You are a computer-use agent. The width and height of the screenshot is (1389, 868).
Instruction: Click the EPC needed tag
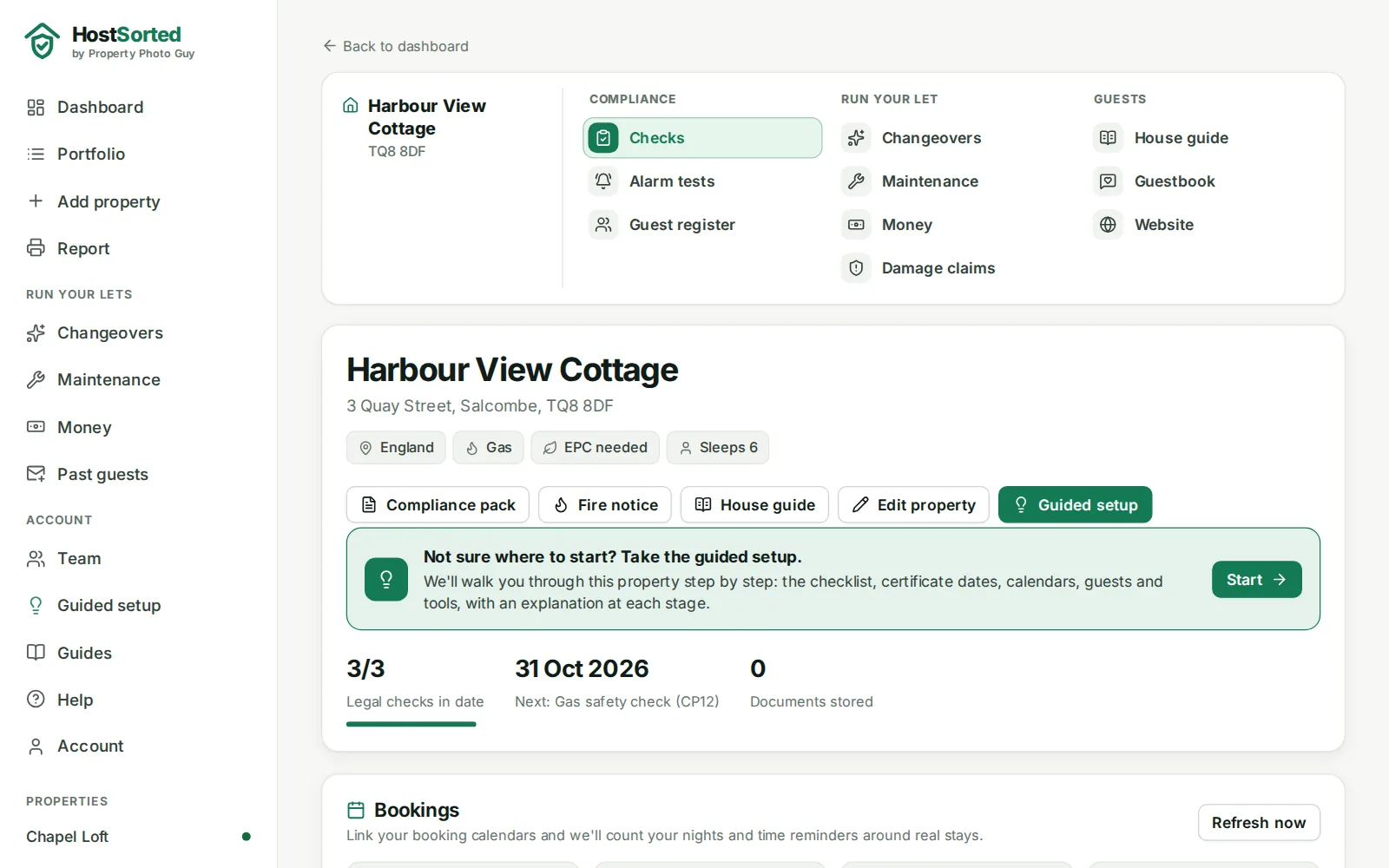[595, 447]
